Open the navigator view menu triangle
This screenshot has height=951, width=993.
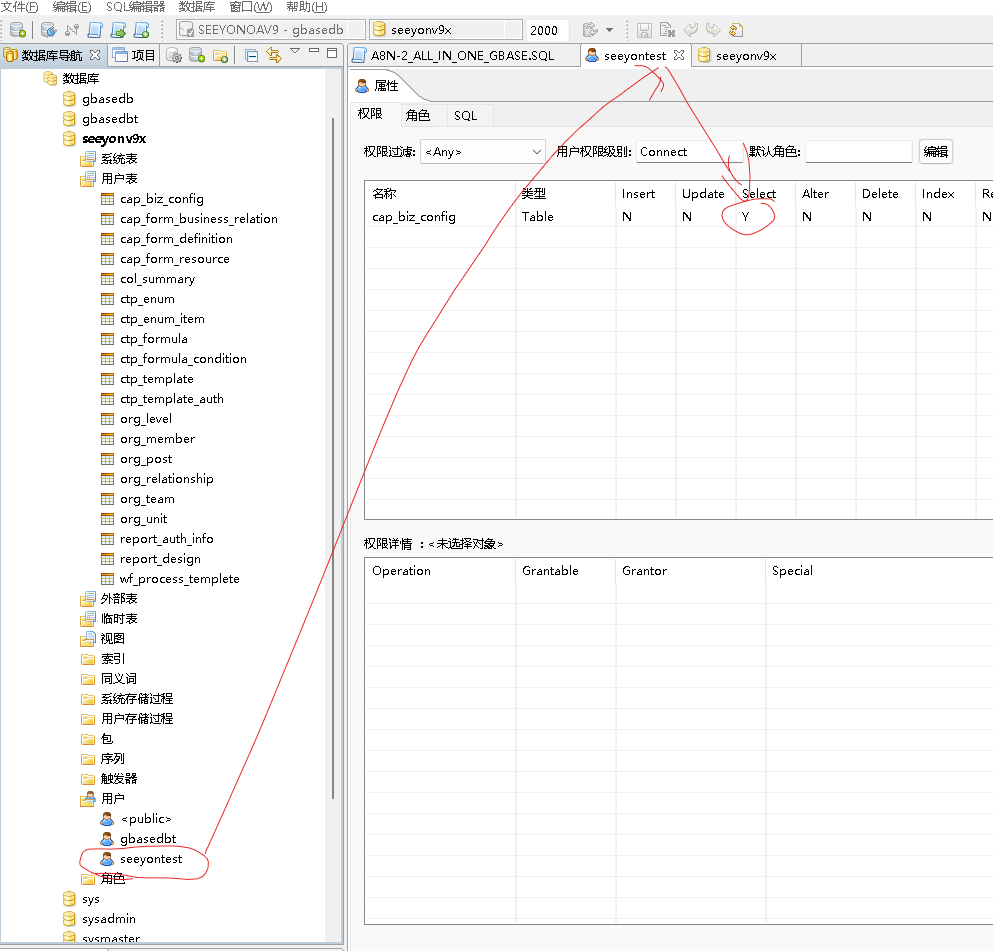(x=295, y=51)
